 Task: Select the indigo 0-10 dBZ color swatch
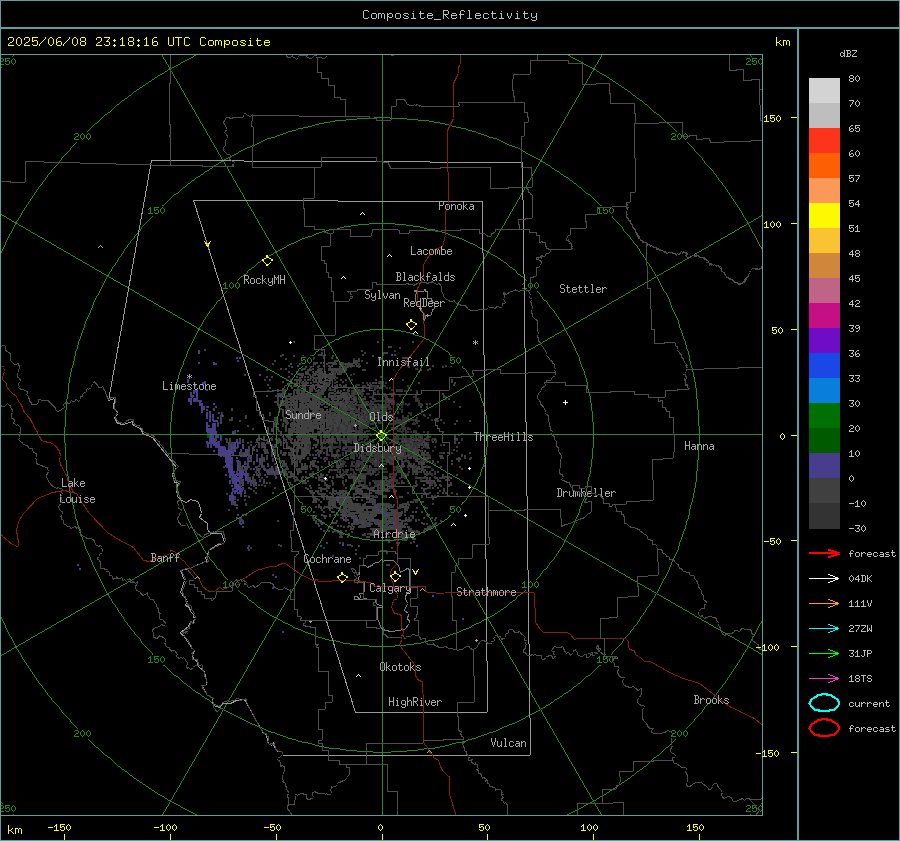click(x=824, y=466)
